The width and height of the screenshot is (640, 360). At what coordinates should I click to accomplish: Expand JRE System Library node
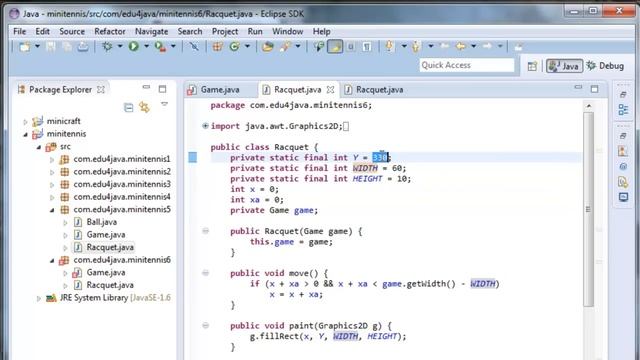39,298
